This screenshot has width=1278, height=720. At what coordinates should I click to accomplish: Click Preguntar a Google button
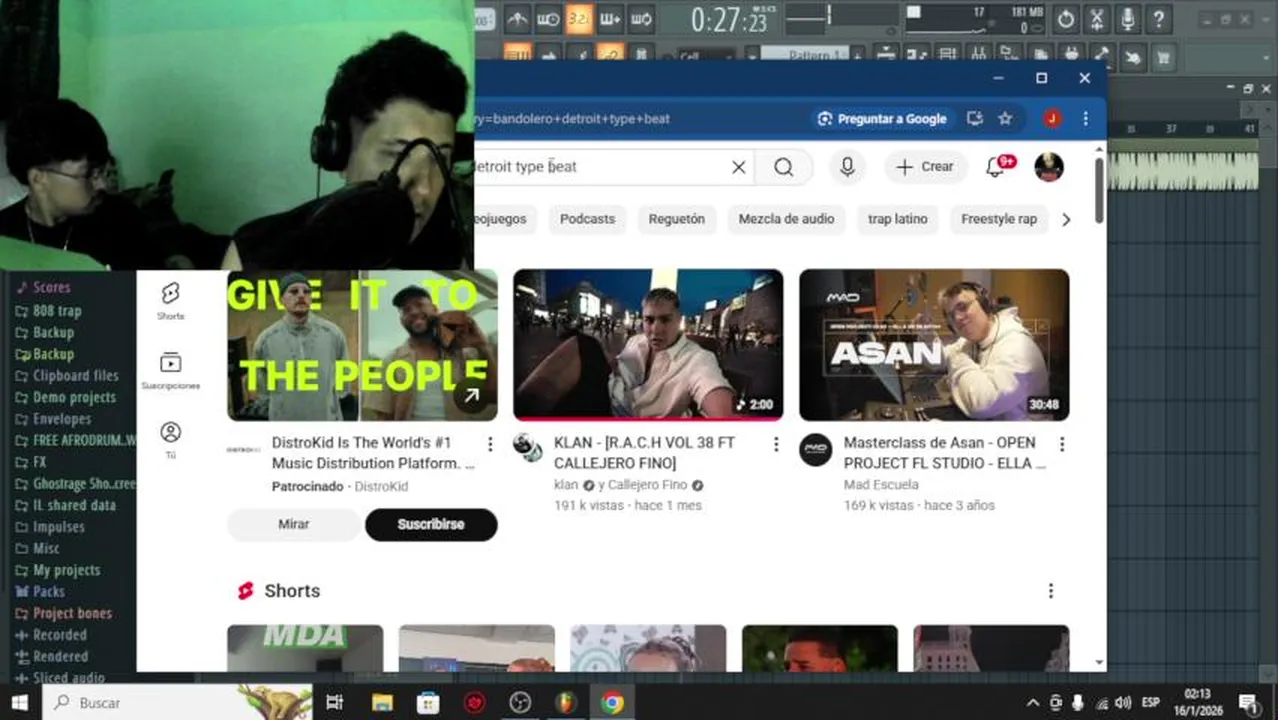pyautogui.click(x=882, y=118)
